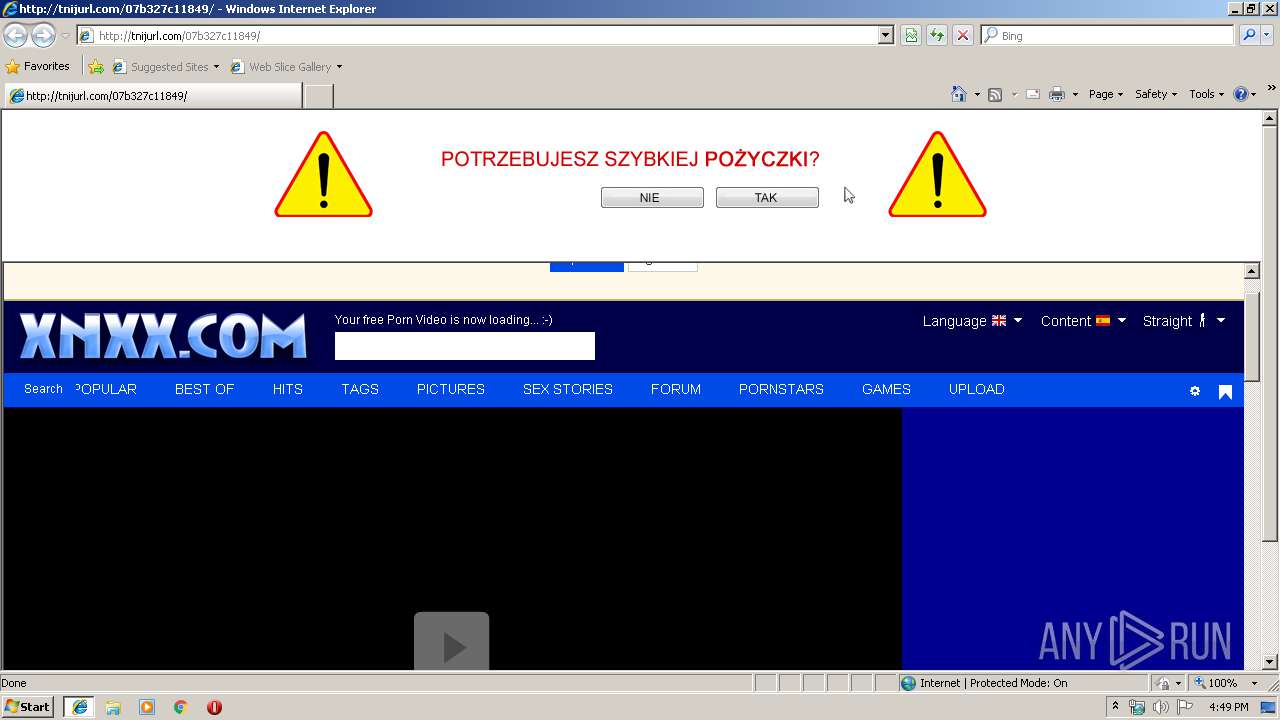Click the Help question mark icon
The width and height of the screenshot is (1280, 720).
point(1241,94)
